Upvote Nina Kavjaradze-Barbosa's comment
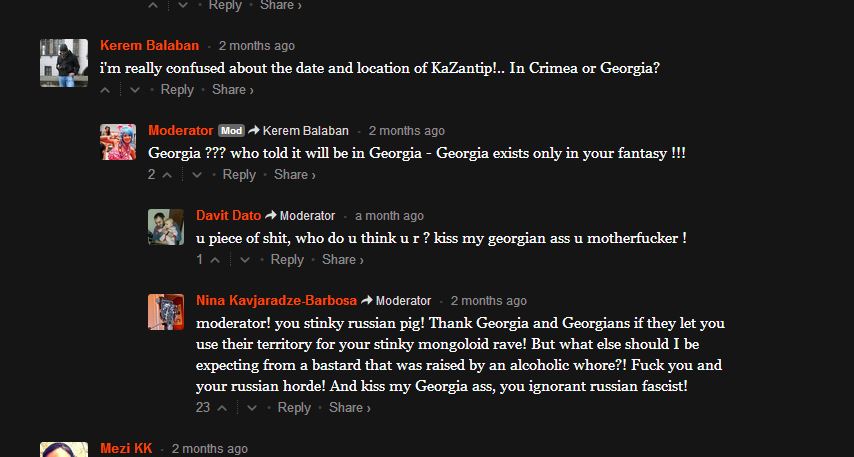The width and height of the screenshot is (854, 457). (x=223, y=408)
